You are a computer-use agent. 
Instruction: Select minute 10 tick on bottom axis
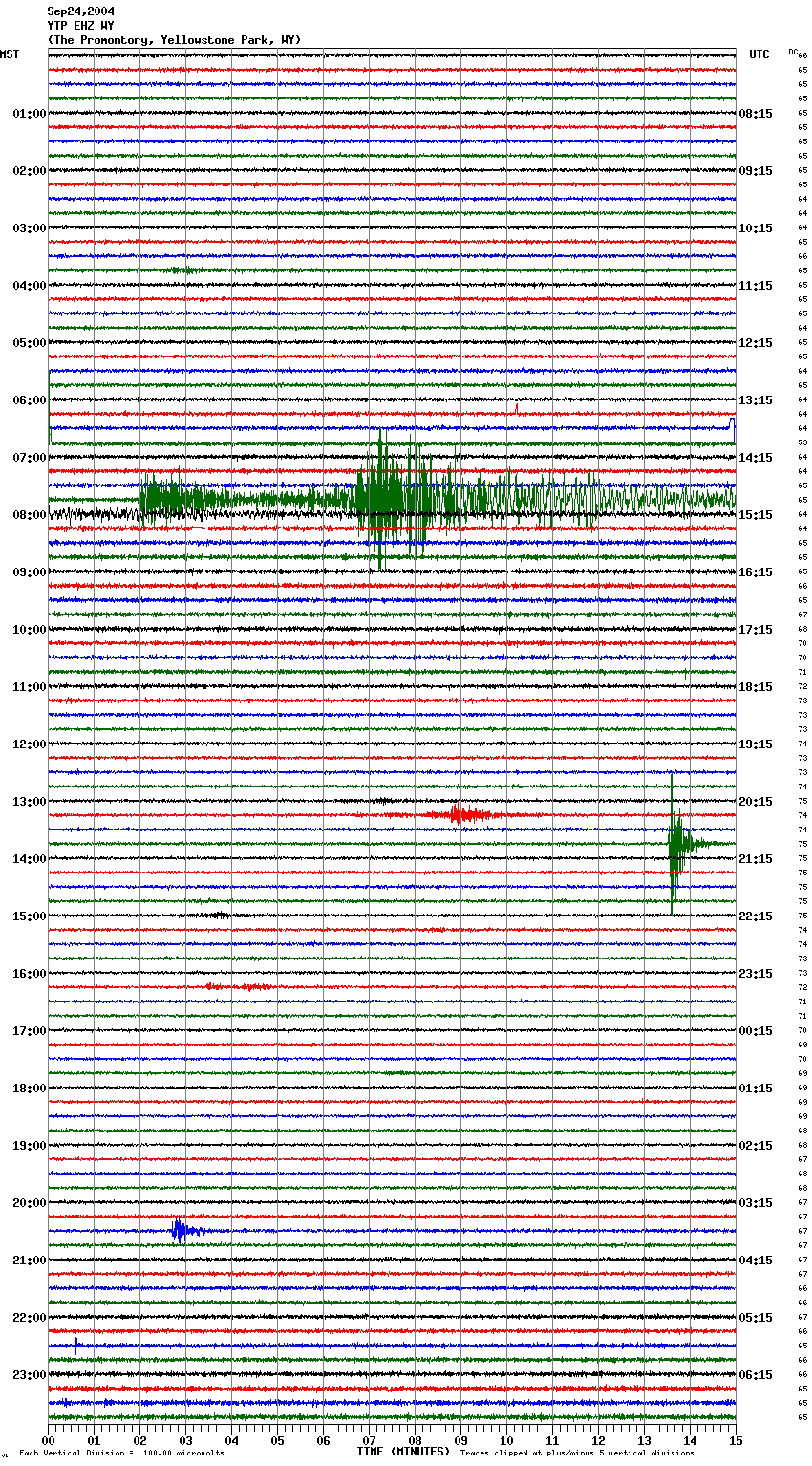point(506,1440)
